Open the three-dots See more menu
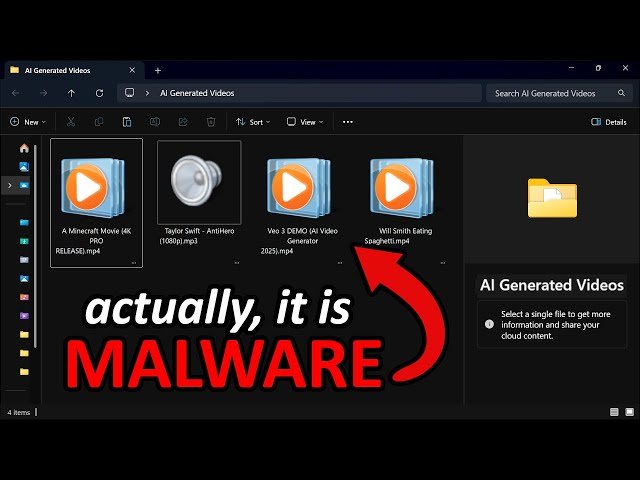Viewport: 640px width, 480px height. coord(348,122)
